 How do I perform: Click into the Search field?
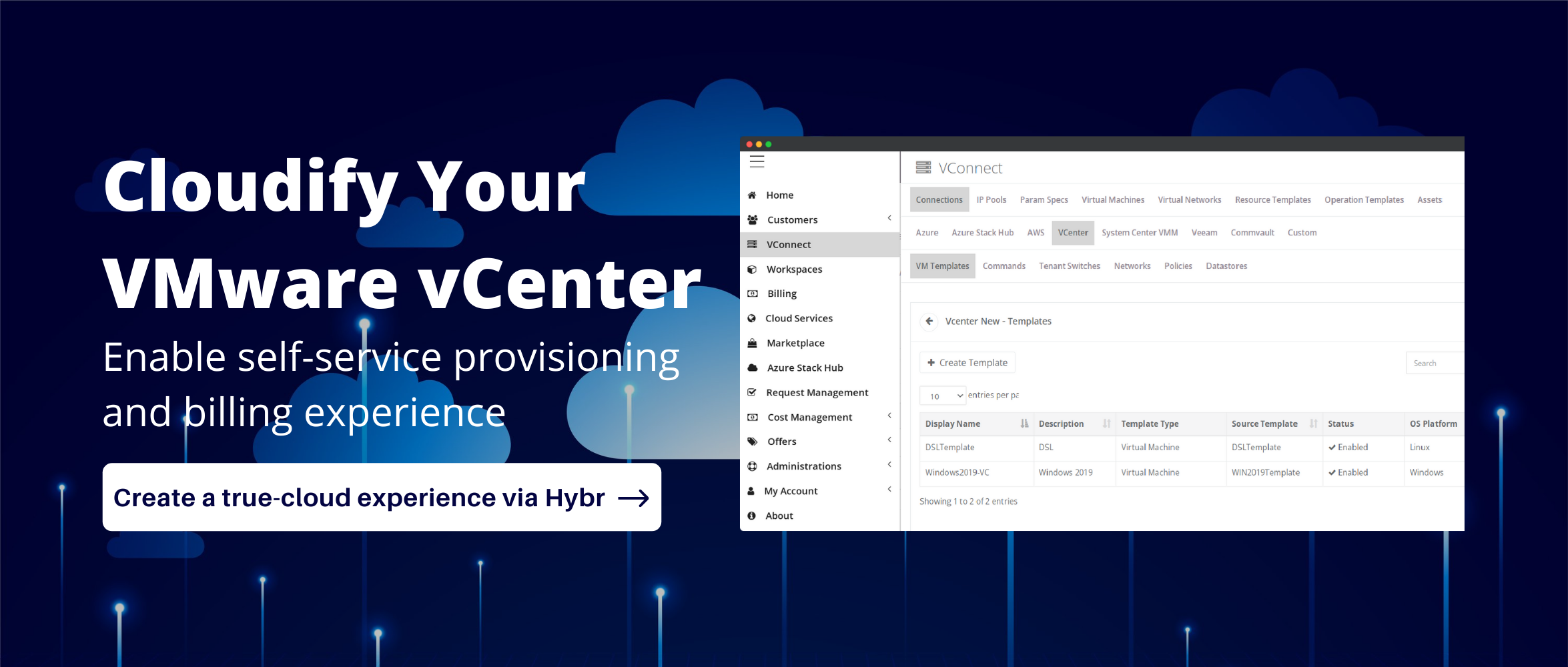pos(1435,364)
